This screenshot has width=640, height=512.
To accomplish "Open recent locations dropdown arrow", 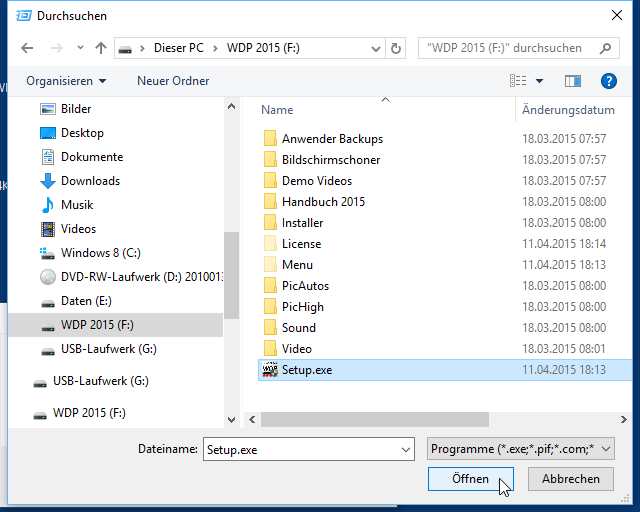I will 80,48.
